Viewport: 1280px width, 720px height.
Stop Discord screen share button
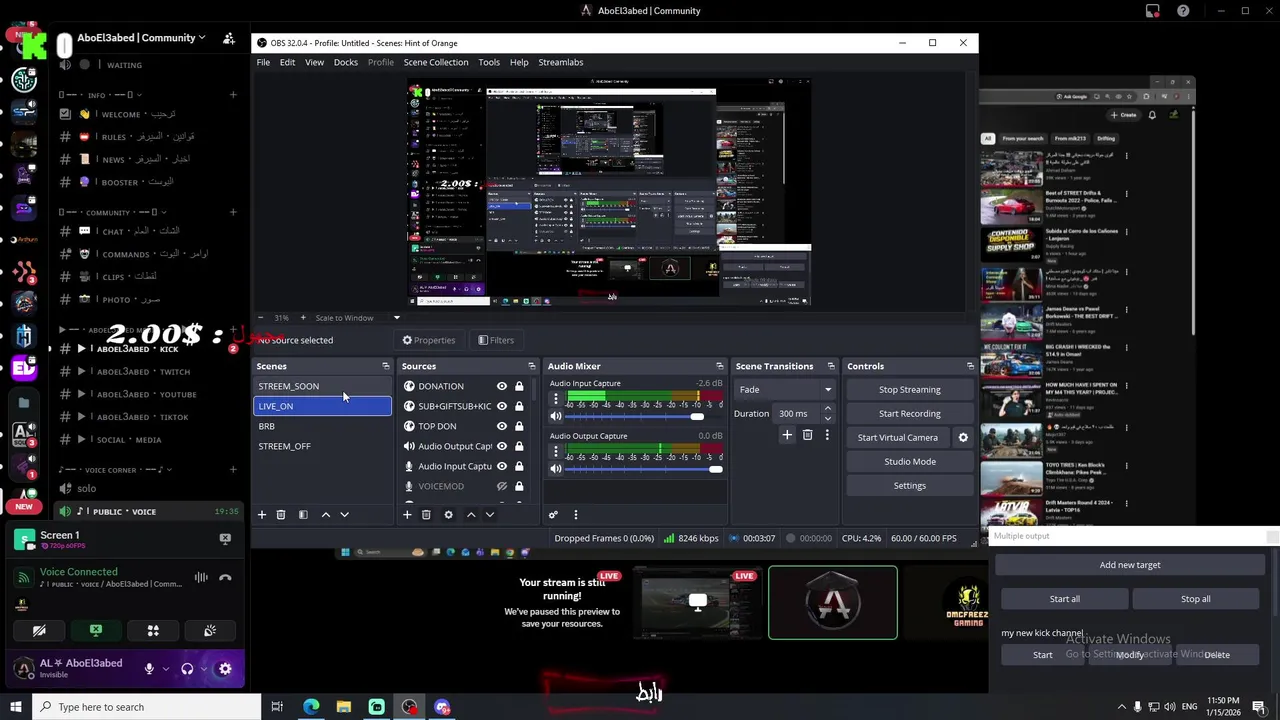[96, 630]
